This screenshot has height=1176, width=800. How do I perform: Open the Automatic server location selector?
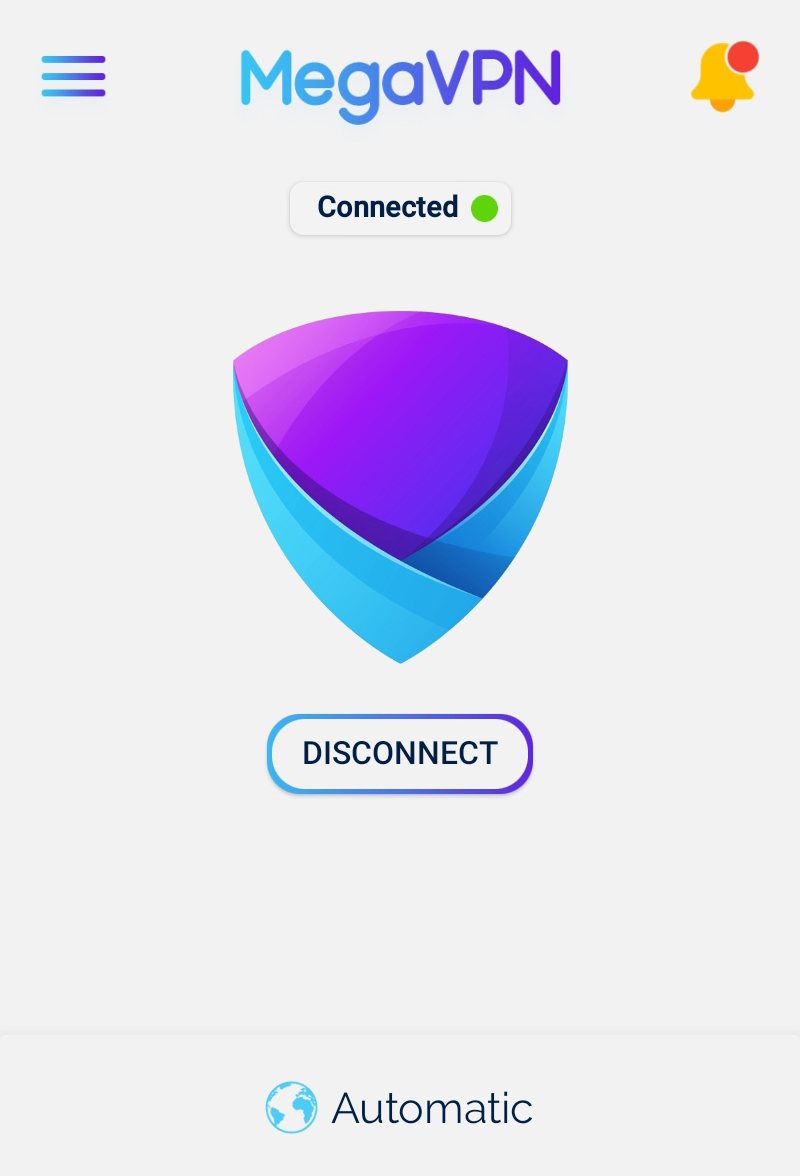(x=400, y=1107)
